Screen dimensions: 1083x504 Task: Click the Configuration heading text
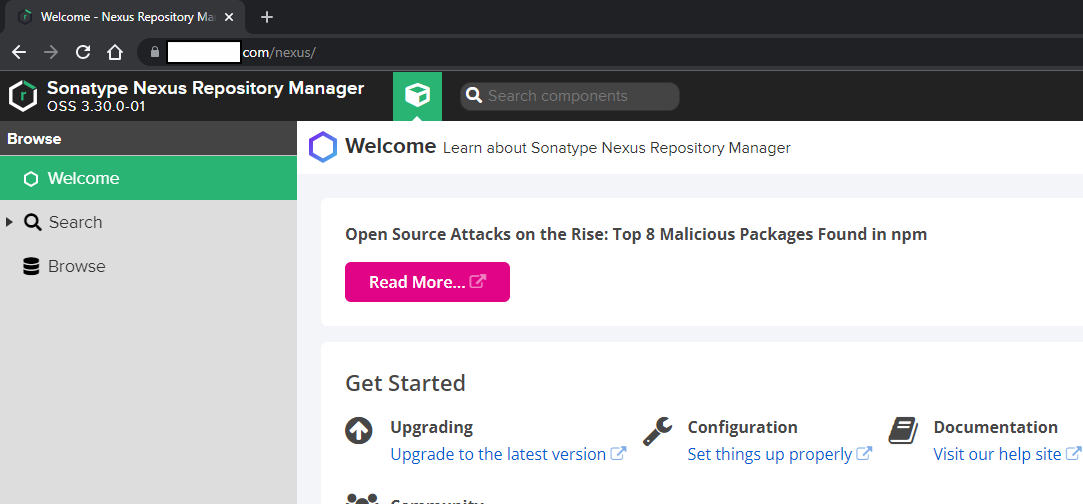click(x=742, y=427)
